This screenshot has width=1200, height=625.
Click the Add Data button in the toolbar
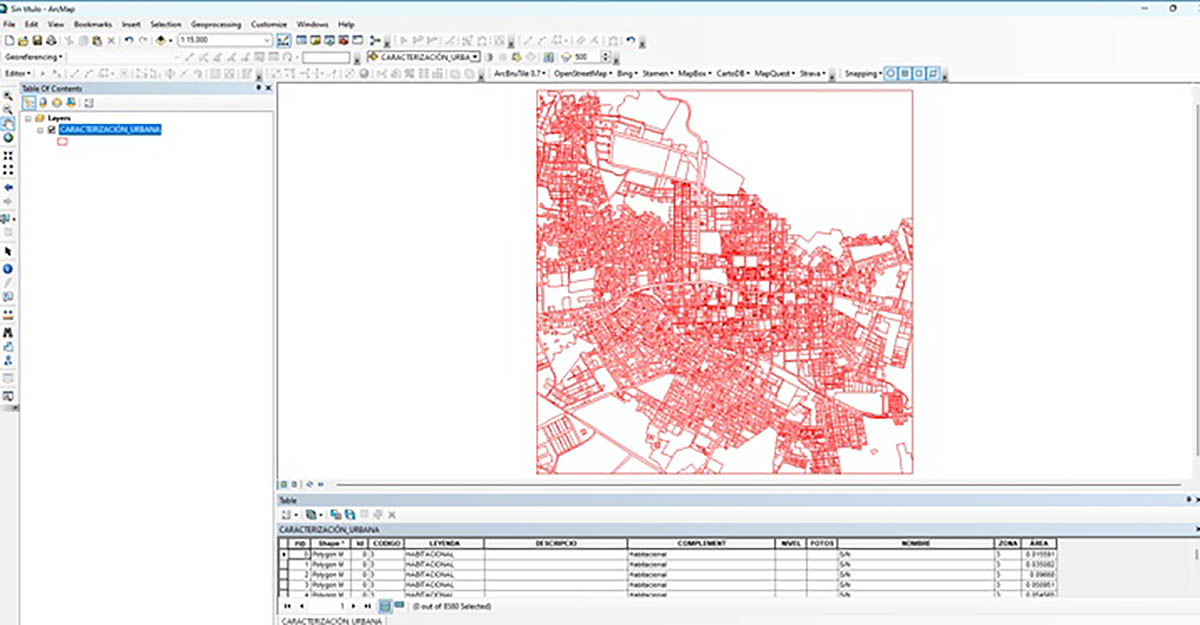pyautogui.click(x=160, y=41)
